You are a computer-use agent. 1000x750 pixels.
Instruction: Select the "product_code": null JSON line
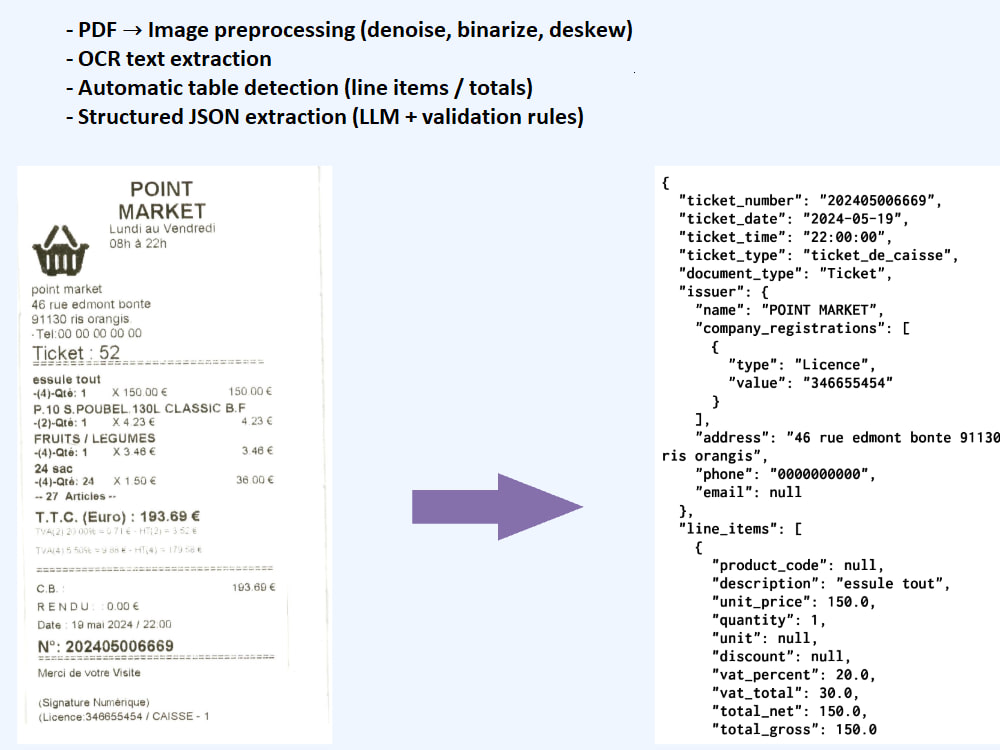[798, 565]
